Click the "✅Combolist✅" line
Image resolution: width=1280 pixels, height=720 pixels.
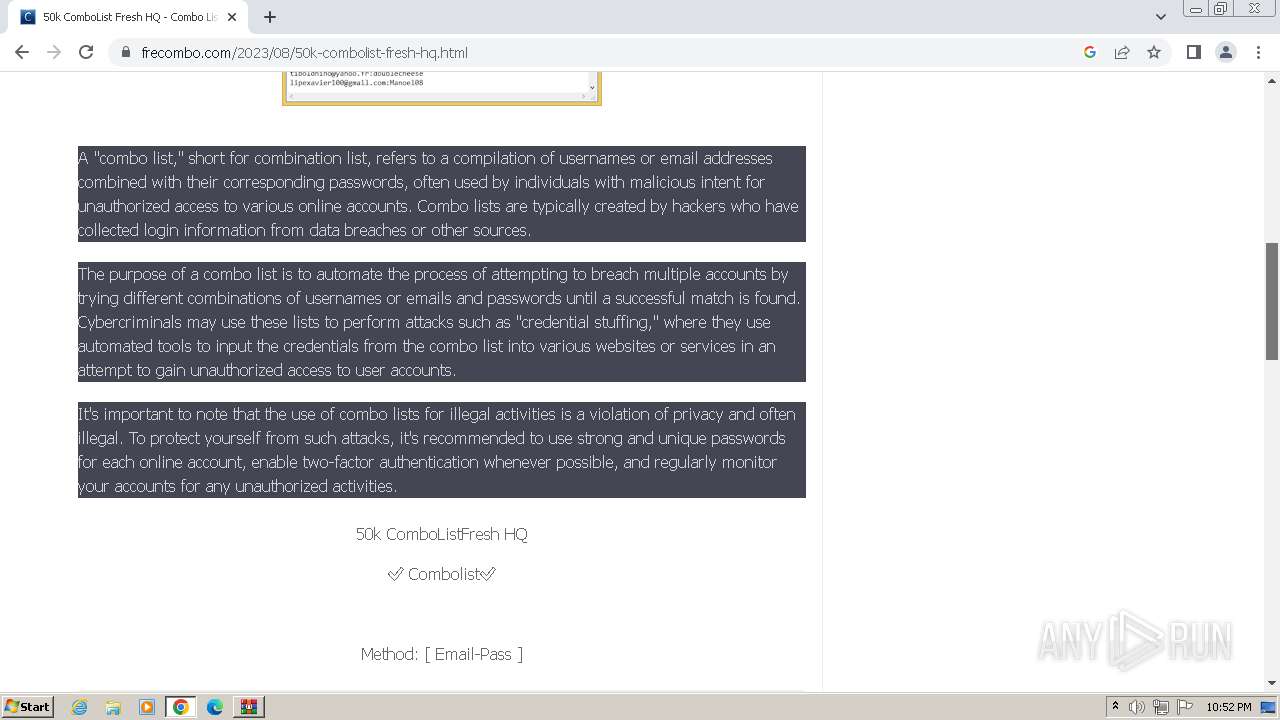(x=442, y=574)
